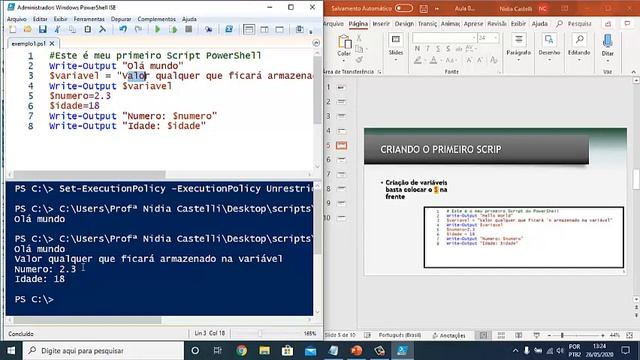Start slideshow icon in PowerPoint status bar
Viewport: 640px width, 360px height.
point(536,335)
